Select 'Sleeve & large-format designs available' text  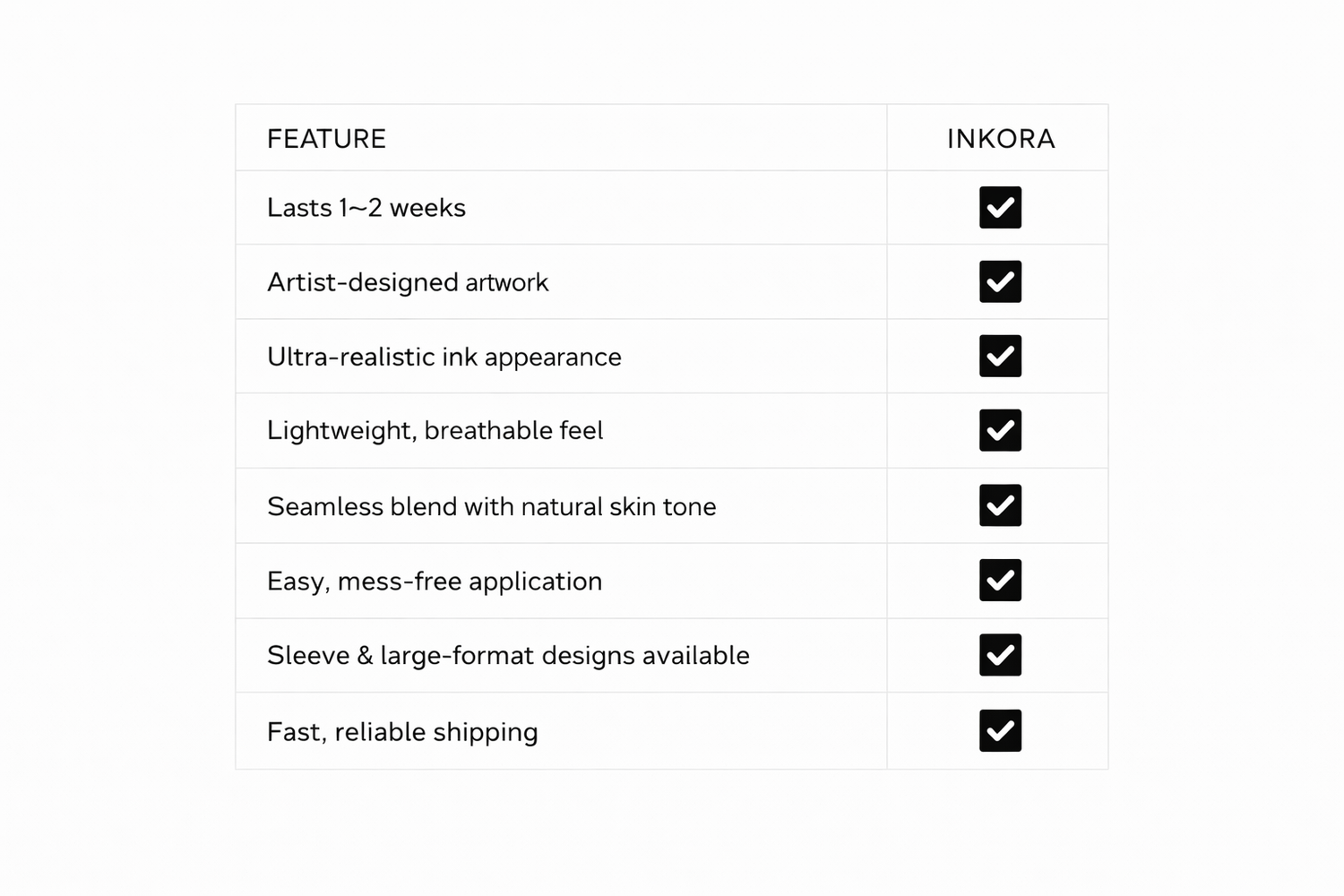click(x=507, y=656)
